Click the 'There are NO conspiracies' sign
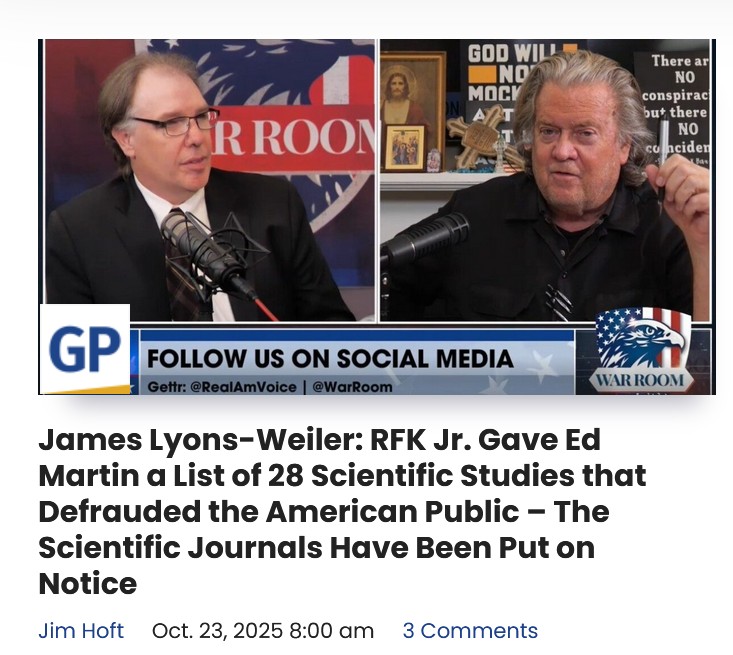The height and width of the screenshot is (655, 733). tap(676, 108)
